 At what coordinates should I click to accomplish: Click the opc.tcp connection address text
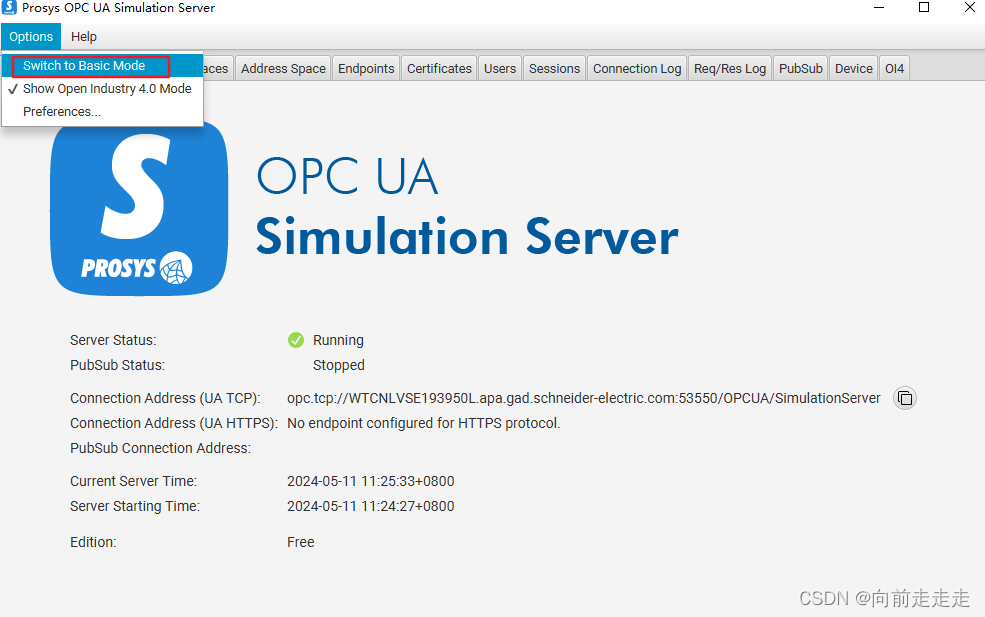(x=584, y=398)
